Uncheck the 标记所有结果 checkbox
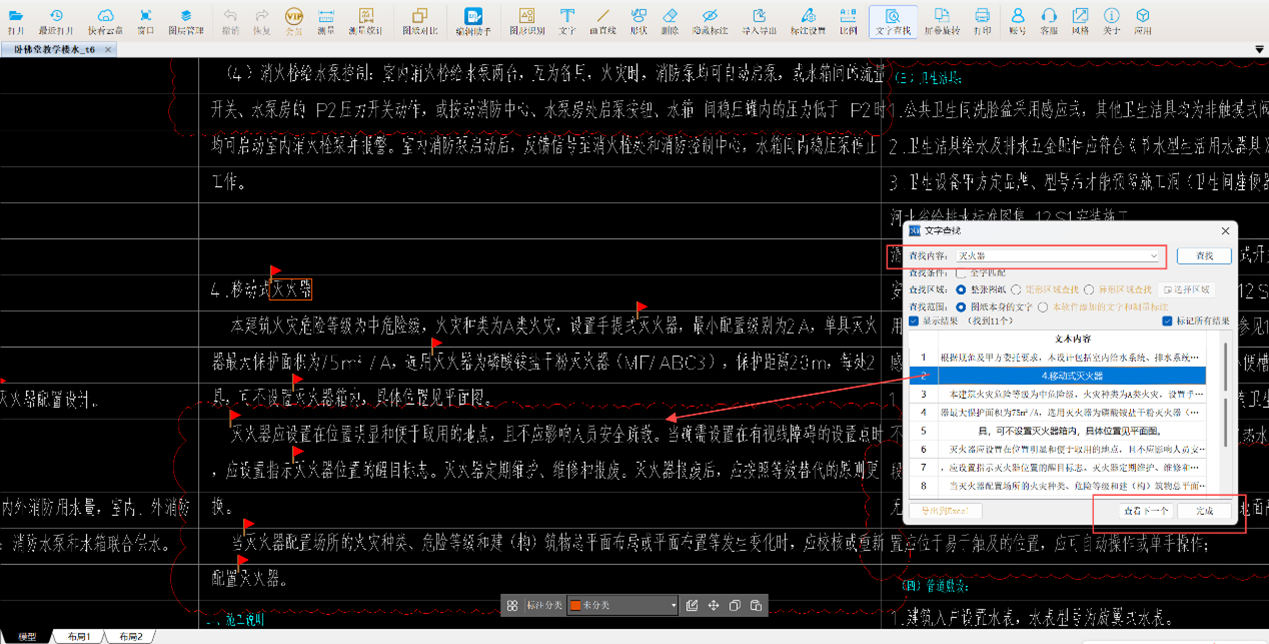Screen dimensions: 1269x644 (x=1167, y=321)
